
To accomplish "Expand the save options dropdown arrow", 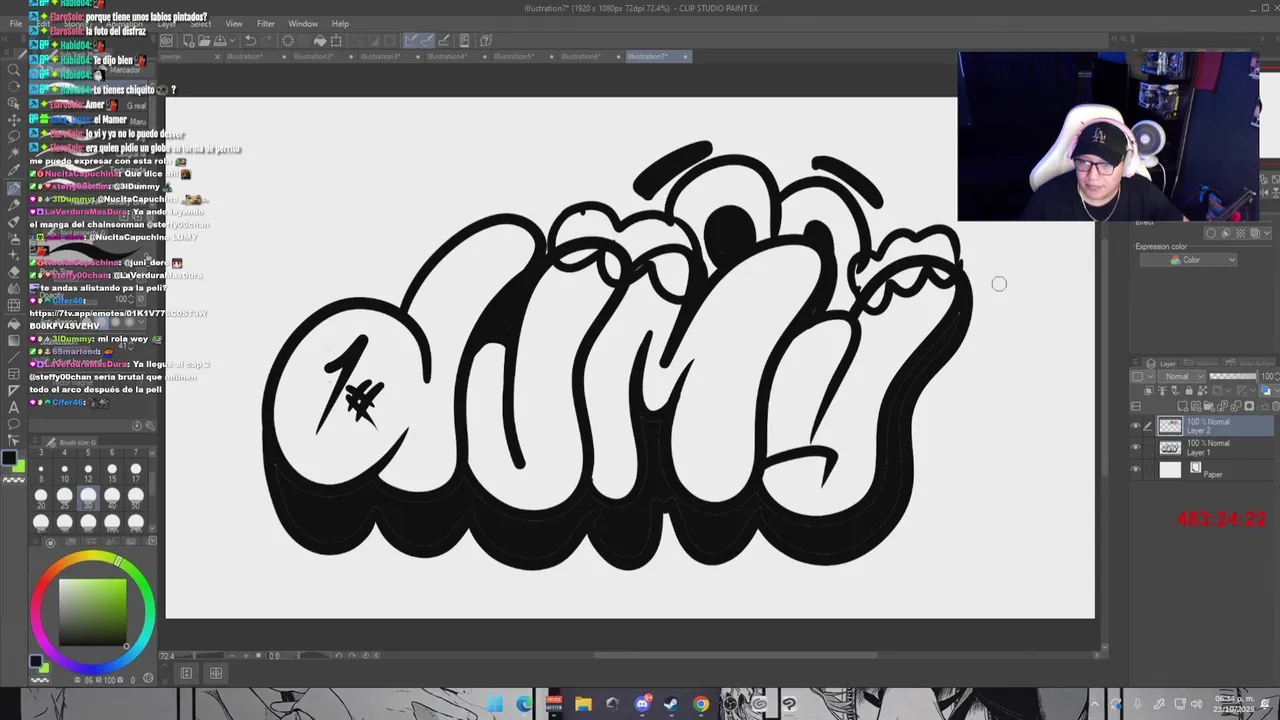I will pos(233,40).
